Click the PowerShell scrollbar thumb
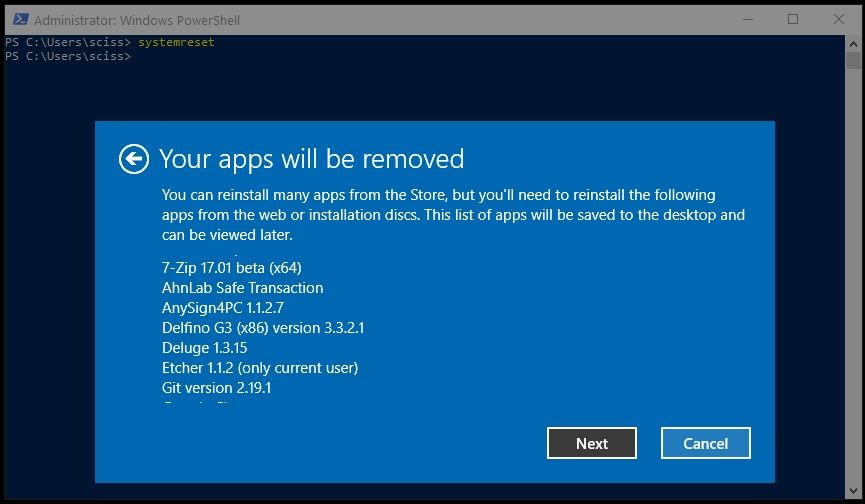 point(853,61)
